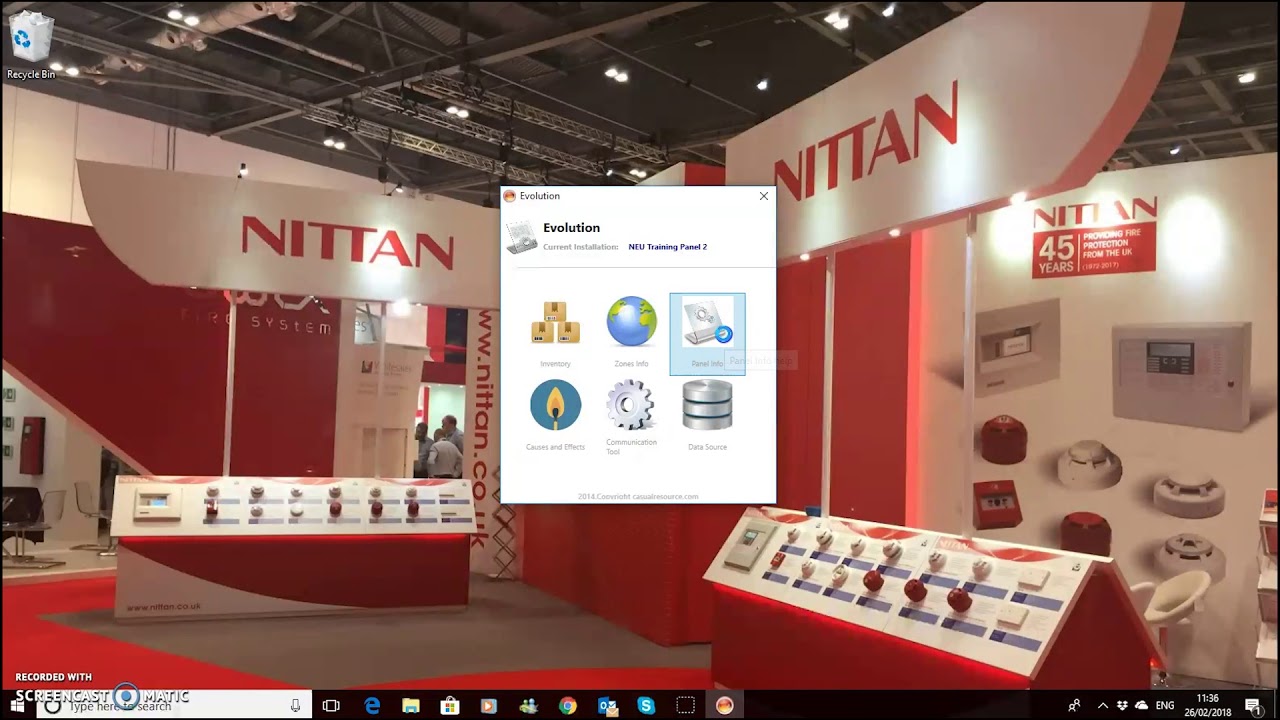Open the Panel Info icon
The width and height of the screenshot is (1280, 720).
pyautogui.click(x=707, y=334)
